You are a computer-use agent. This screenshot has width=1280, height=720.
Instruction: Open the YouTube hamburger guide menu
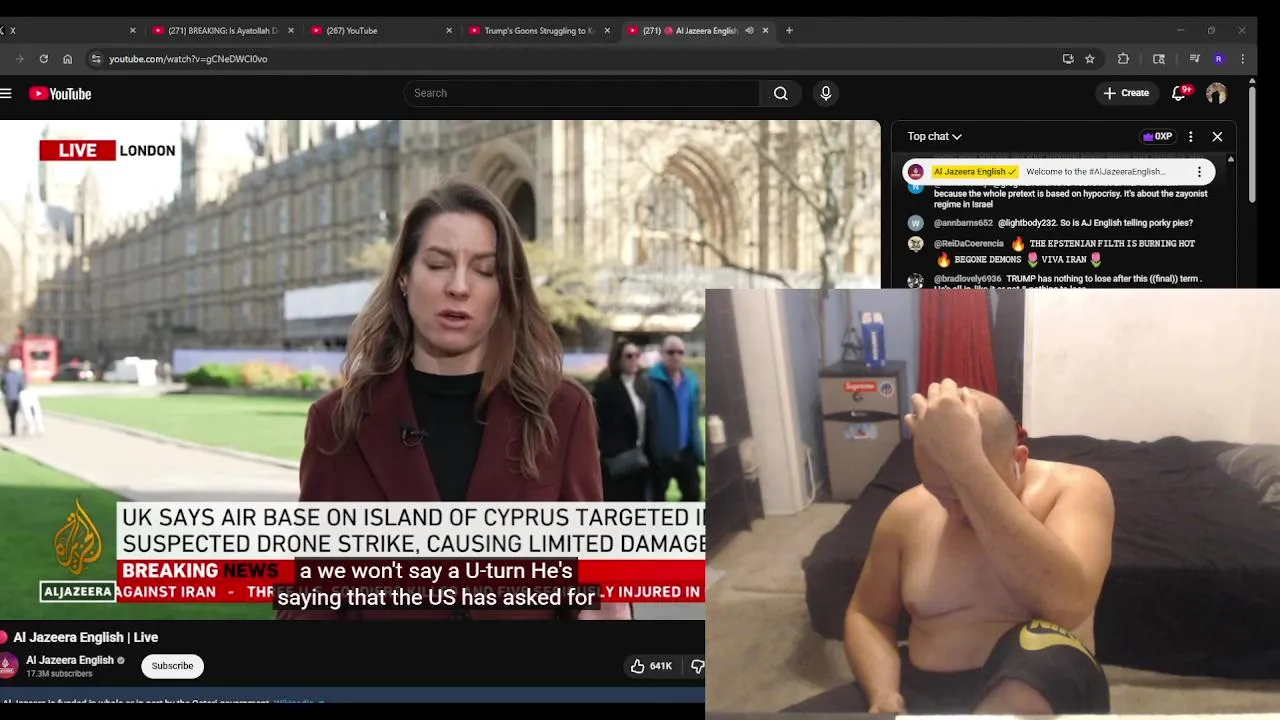[x=6, y=93]
